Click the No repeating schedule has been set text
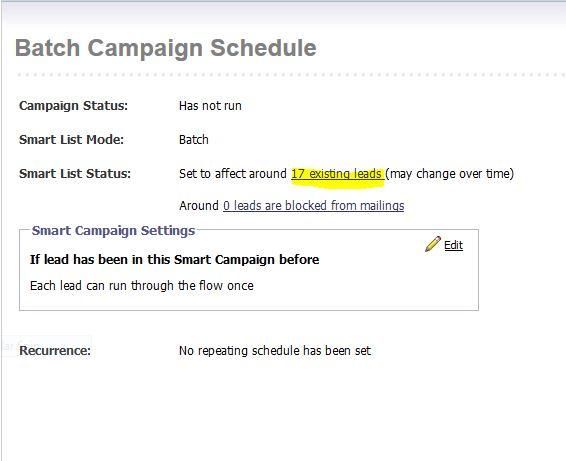566x461 pixels. coord(275,351)
